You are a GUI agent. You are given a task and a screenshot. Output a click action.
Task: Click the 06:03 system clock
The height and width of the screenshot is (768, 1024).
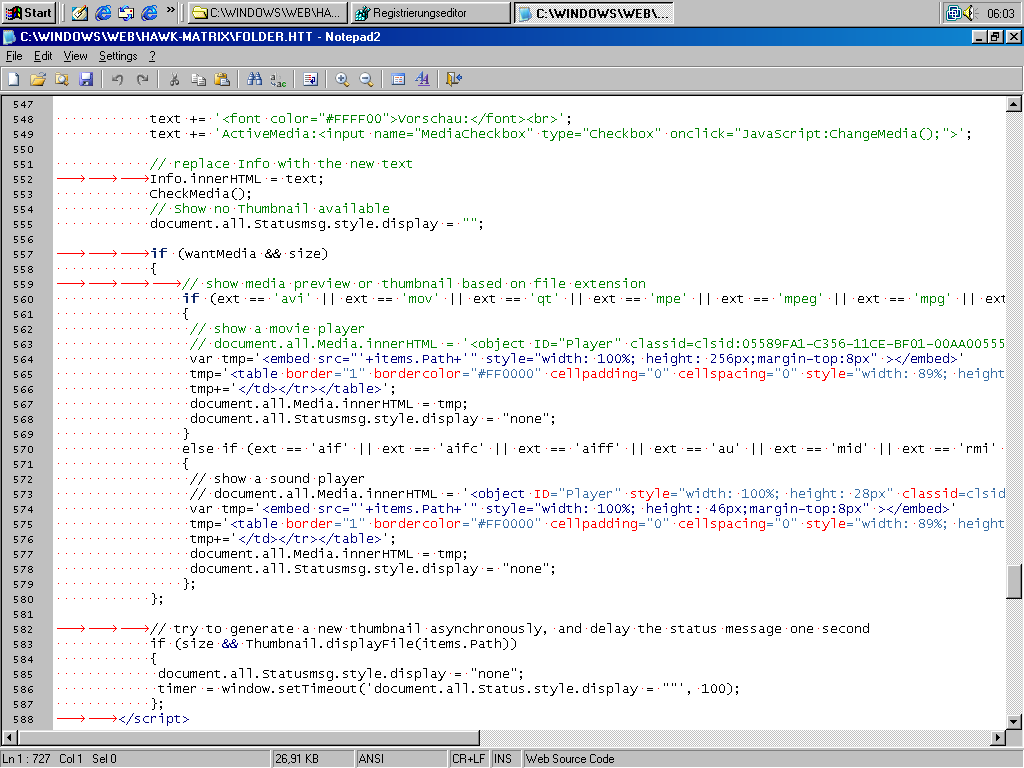pyautogui.click(x=1000, y=13)
